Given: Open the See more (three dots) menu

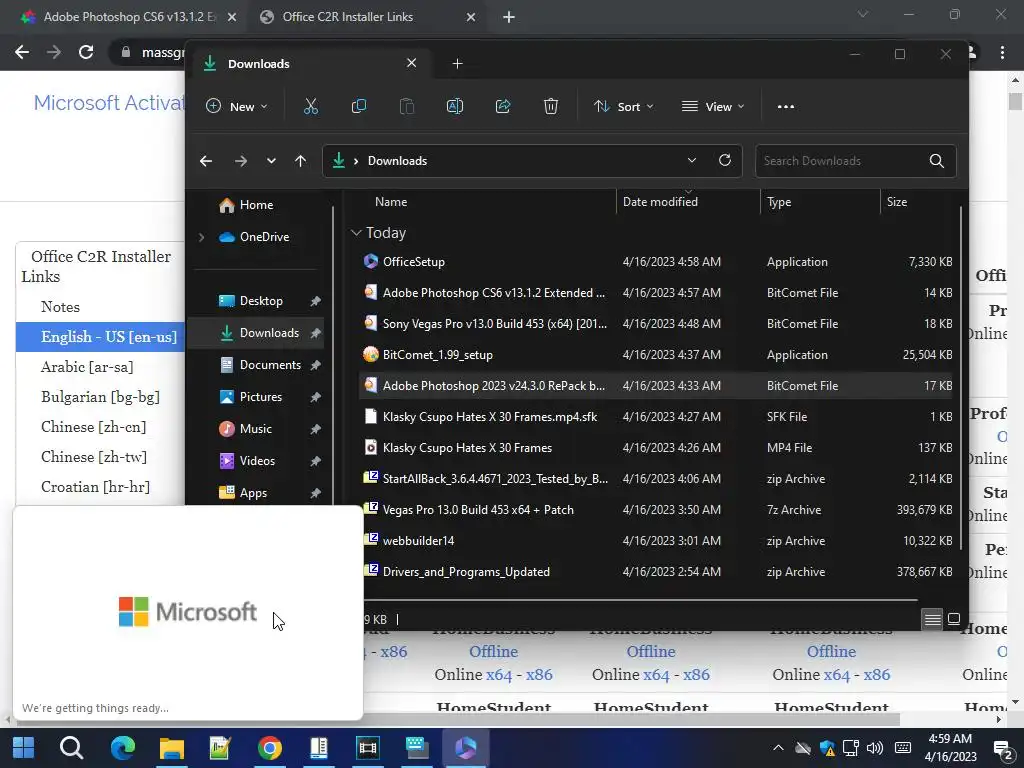Looking at the screenshot, I should (x=786, y=106).
